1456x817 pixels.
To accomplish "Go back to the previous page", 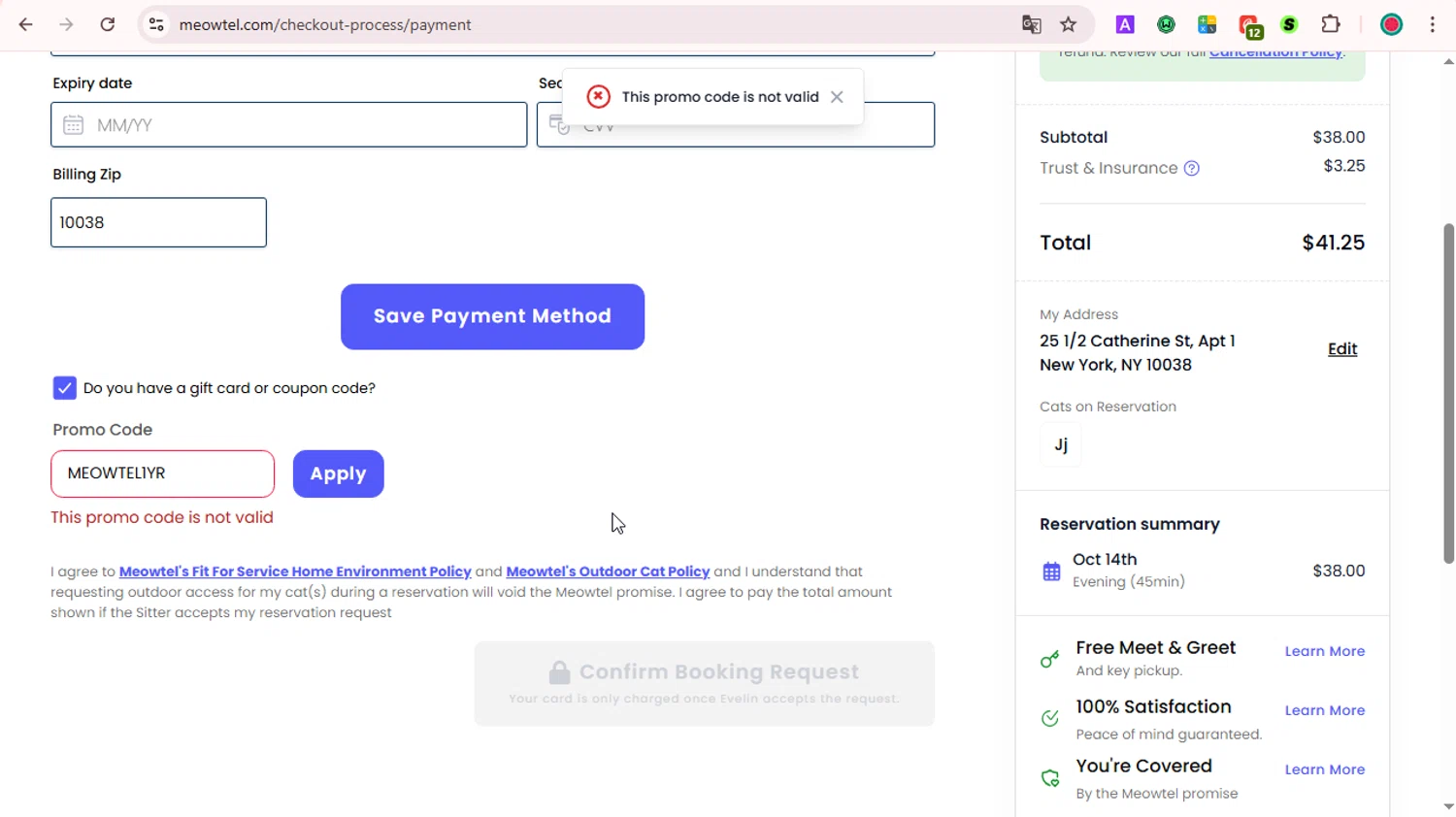I will 26,24.
